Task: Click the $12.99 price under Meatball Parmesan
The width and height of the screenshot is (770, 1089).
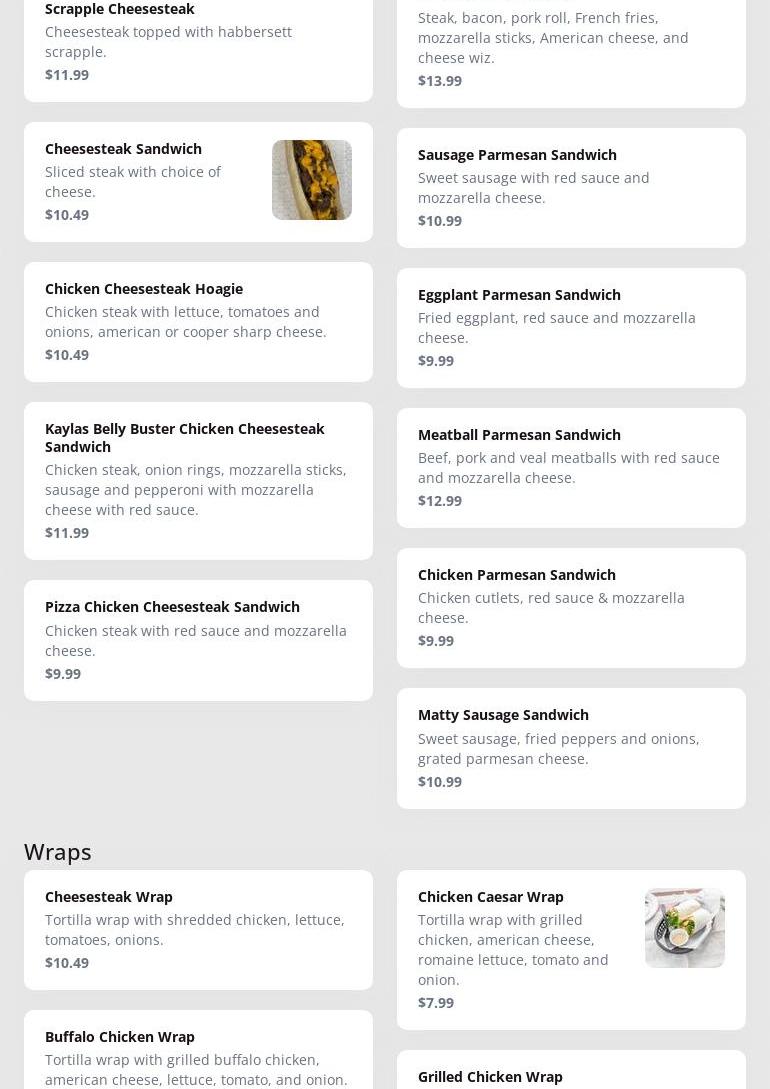Action: point(439,500)
